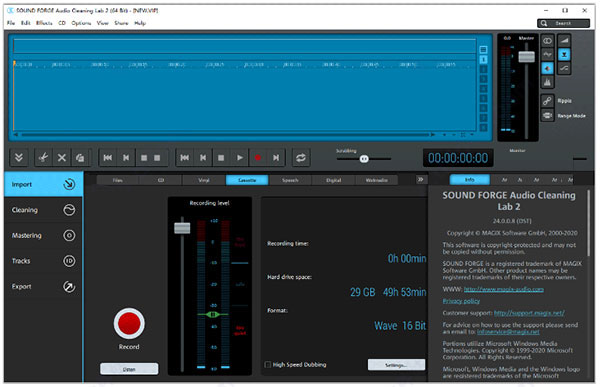Click the Scrubbing slider knob

pyautogui.click(x=364, y=158)
